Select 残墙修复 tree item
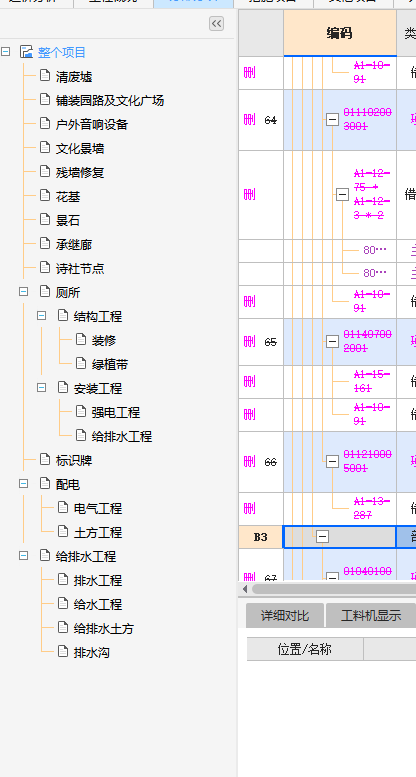Viewport: 416px width, 777px height. tap(80, 172)
